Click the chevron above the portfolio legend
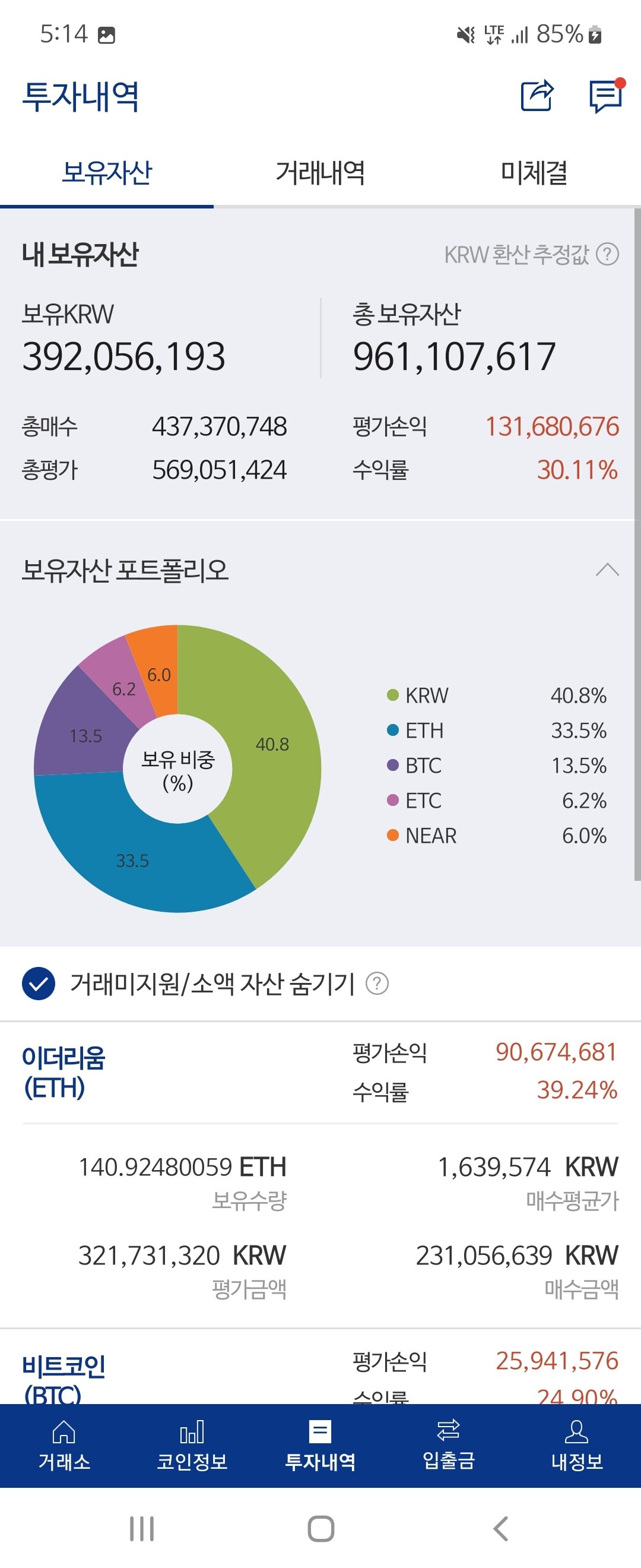The width and height of the screenshot is (641, 1568). [x=608, y=570]
